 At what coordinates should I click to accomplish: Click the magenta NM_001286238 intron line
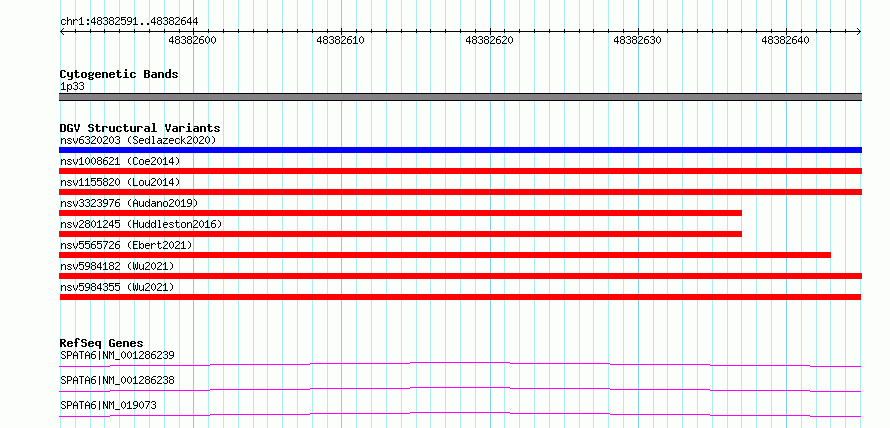pos(460,389)
